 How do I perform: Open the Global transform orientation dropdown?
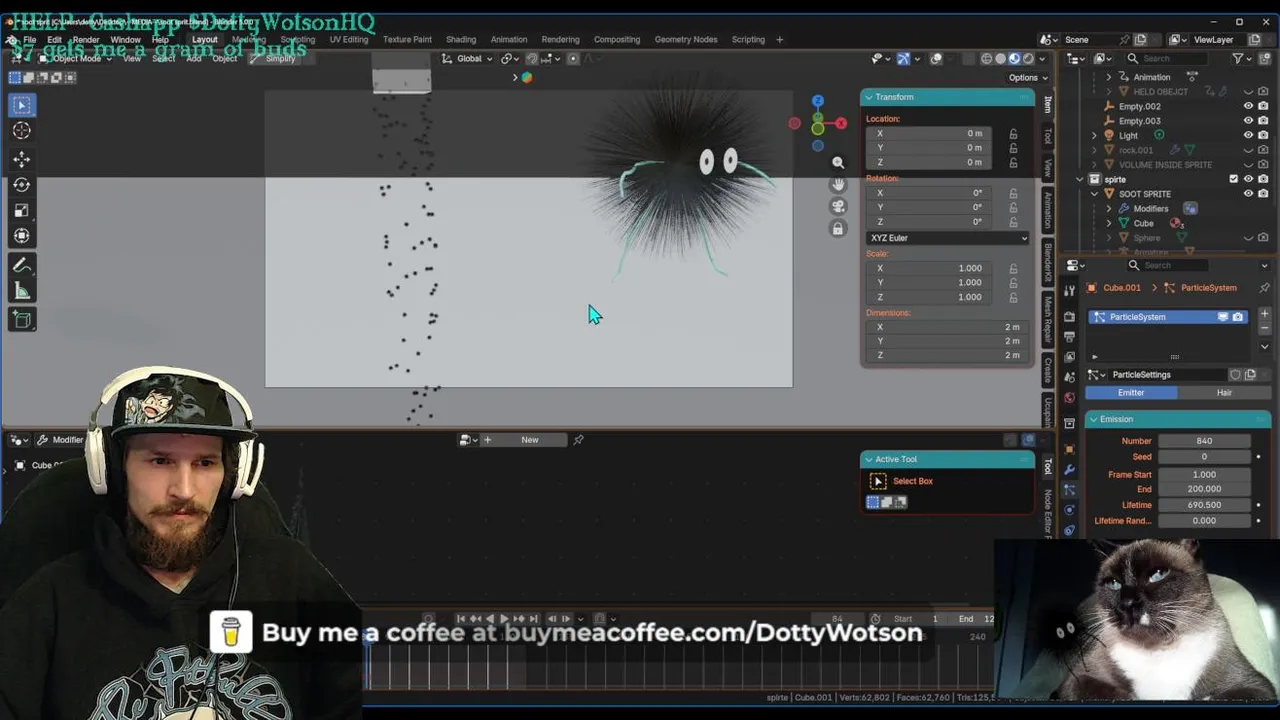click(469, 59)
